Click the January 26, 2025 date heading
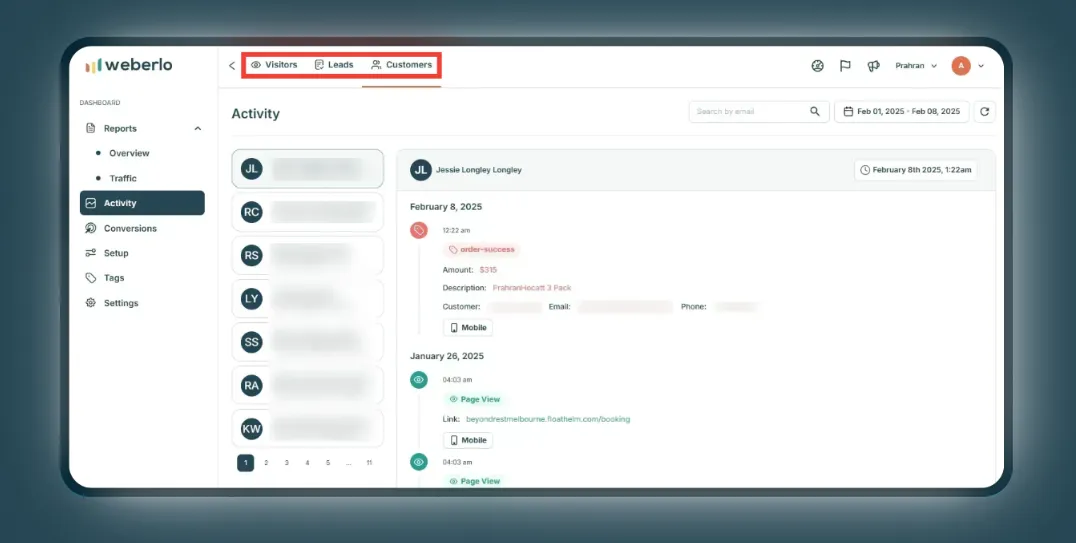 [447, 356]
